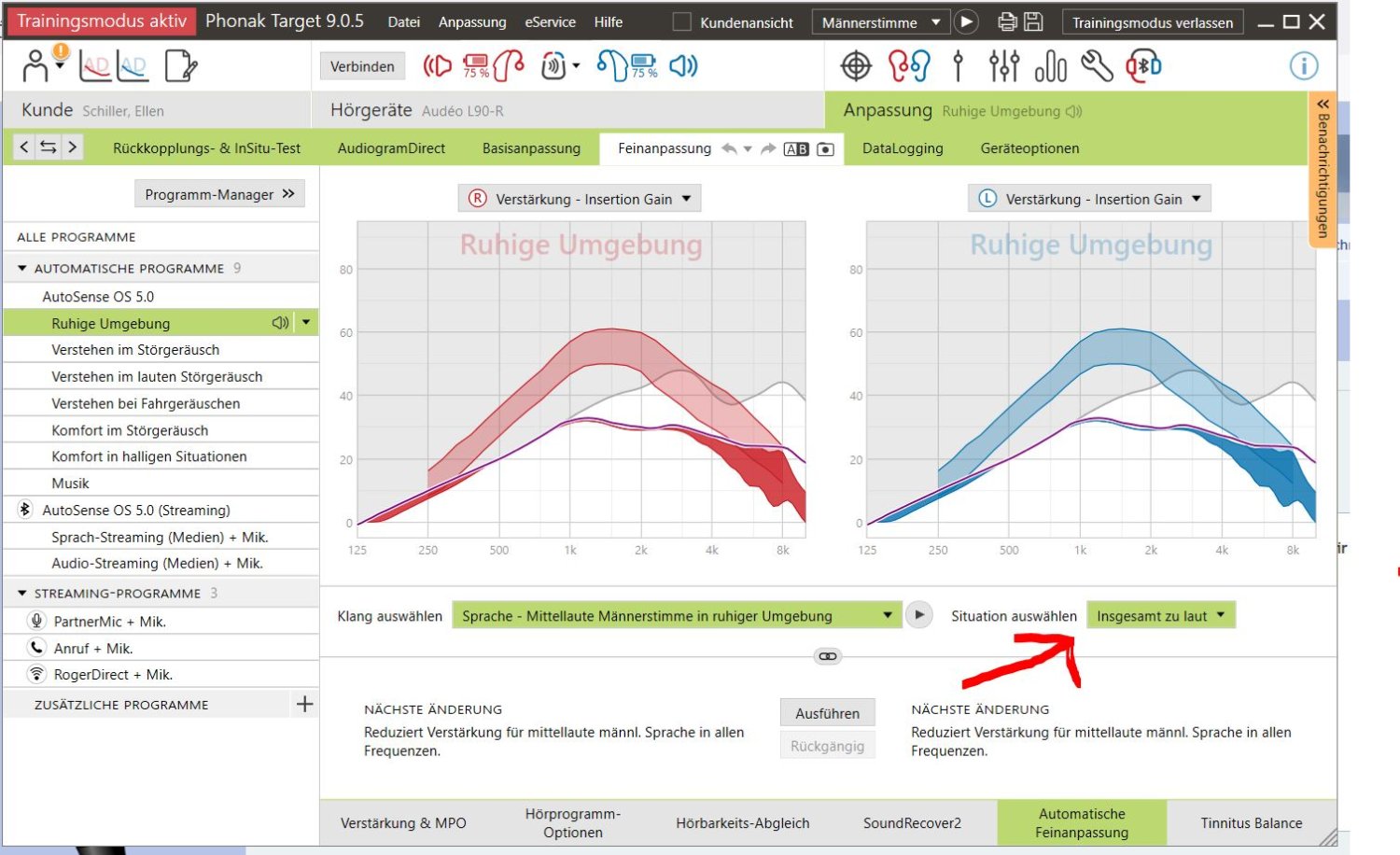Click the snapshot camera icon beside Feinanpassung
The image size is (1400, 855).
[825, 149]
